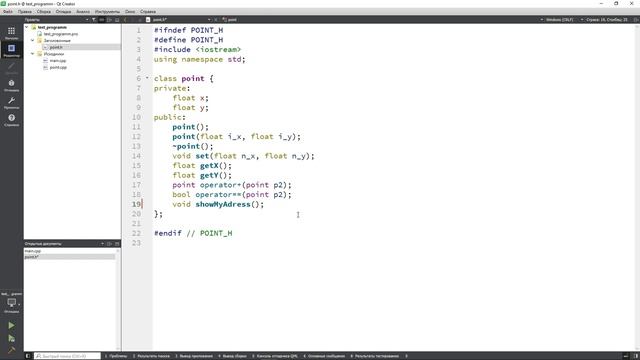This screenshot has height=360, width=640.
Task: Open the Welcome mode (Начало)
Action: [x=11, y=33]
